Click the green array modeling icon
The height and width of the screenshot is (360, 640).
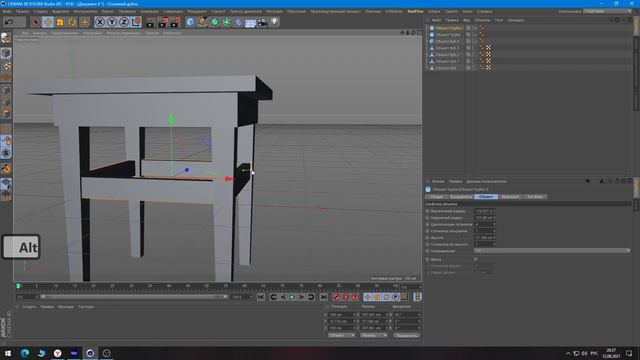(227, 22)
